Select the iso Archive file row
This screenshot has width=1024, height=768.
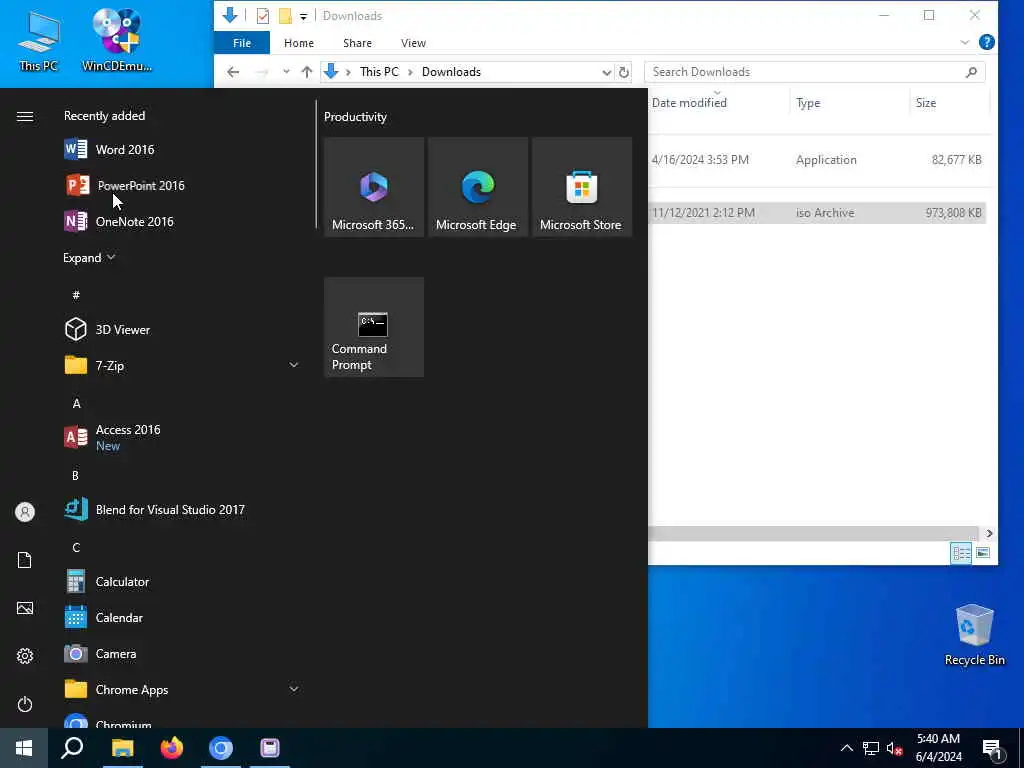[817, 213]
